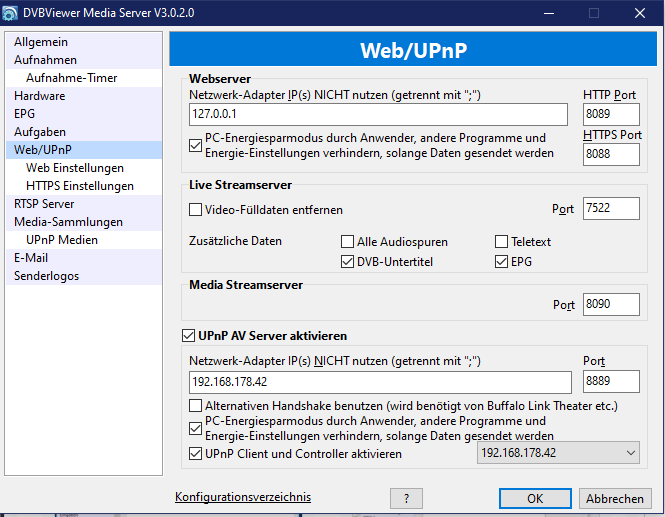Select the EPG category
The image size is (665, 517).
[84, 114]
